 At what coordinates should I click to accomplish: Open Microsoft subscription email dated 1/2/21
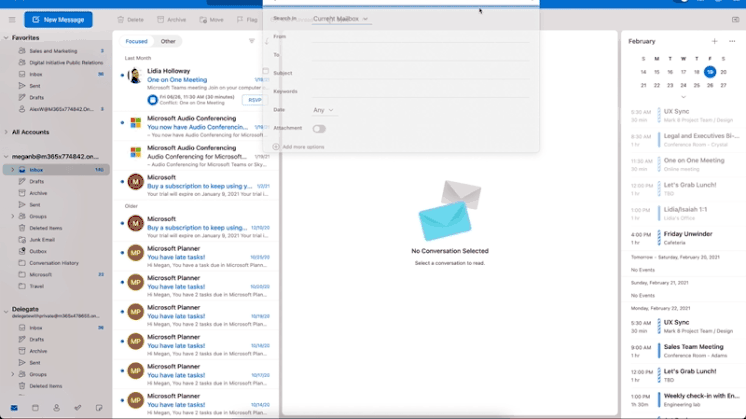pyautogui.click(x=196, y=185)
